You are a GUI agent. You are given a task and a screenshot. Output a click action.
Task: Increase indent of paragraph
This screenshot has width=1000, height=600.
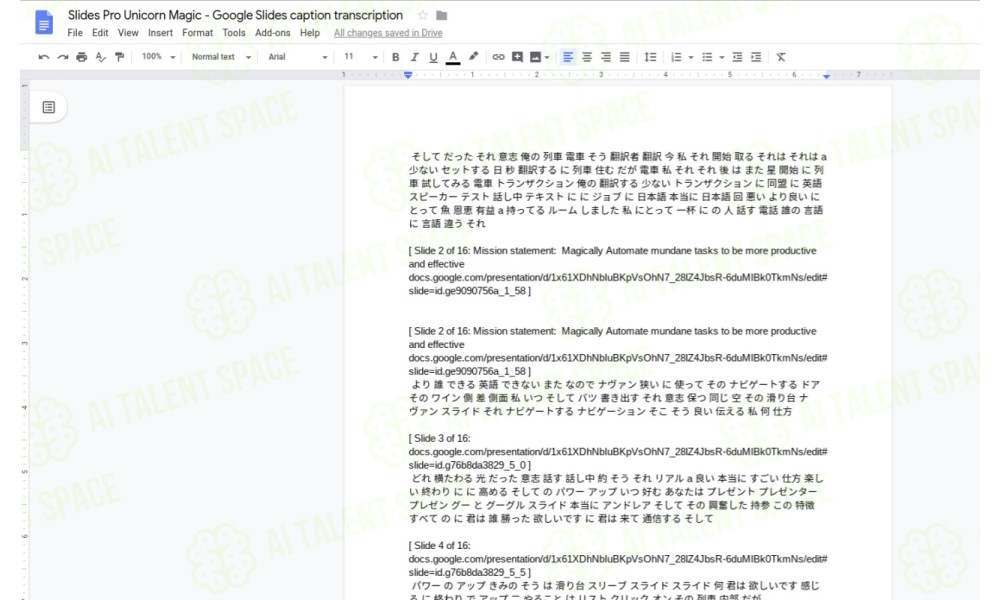click(x=756, y=57)
